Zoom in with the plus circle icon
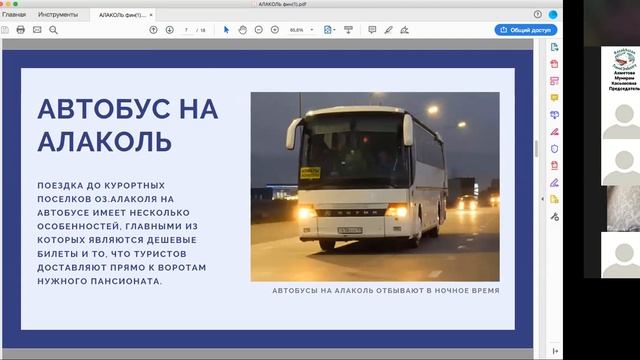Screen dimensions: 640x360 click(x=275, y=30)
